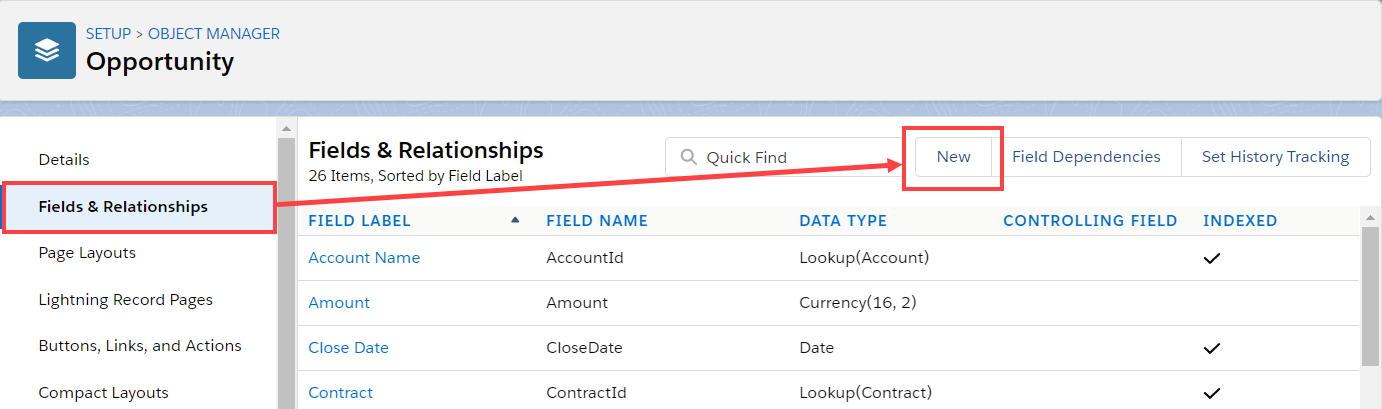Click the New field button
The image size is (1382, 409).
click(953, 157)
